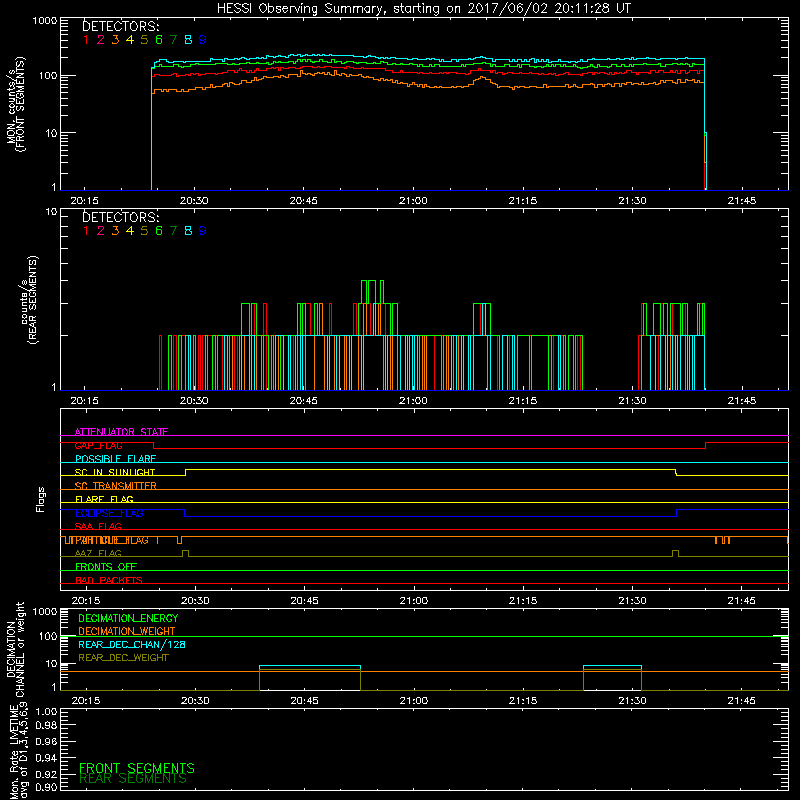800x800 pixels.
Task: Click the 1000 tick on front segments axis
Action: (45, 21)
